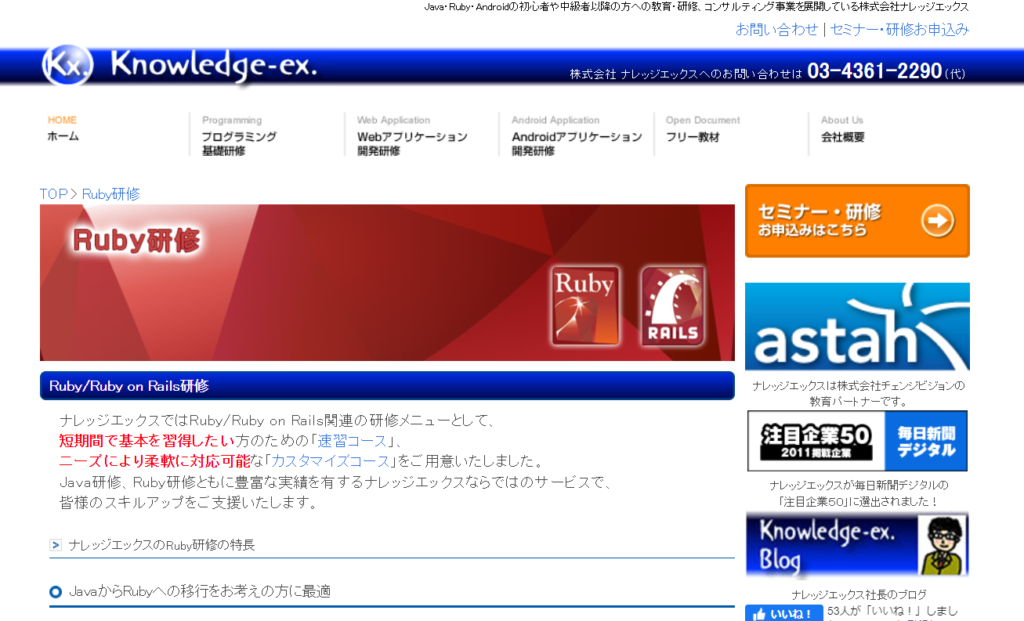Click the Knowledge-ex. site title

pos(214,67)
